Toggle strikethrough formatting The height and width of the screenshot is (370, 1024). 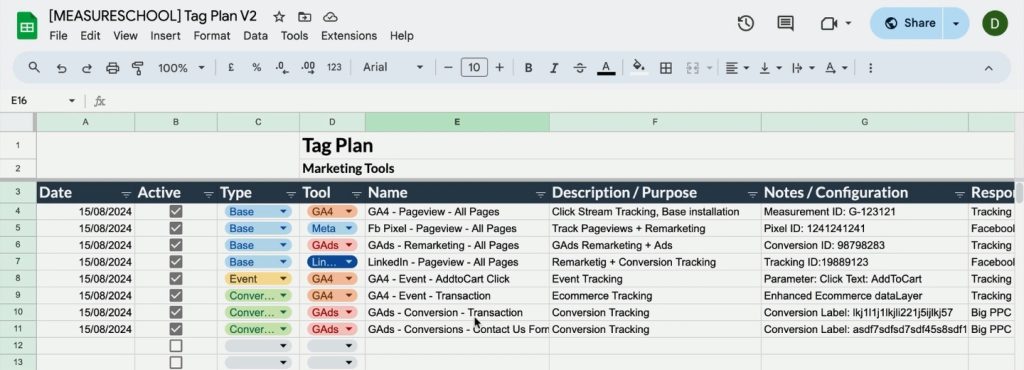579,68
